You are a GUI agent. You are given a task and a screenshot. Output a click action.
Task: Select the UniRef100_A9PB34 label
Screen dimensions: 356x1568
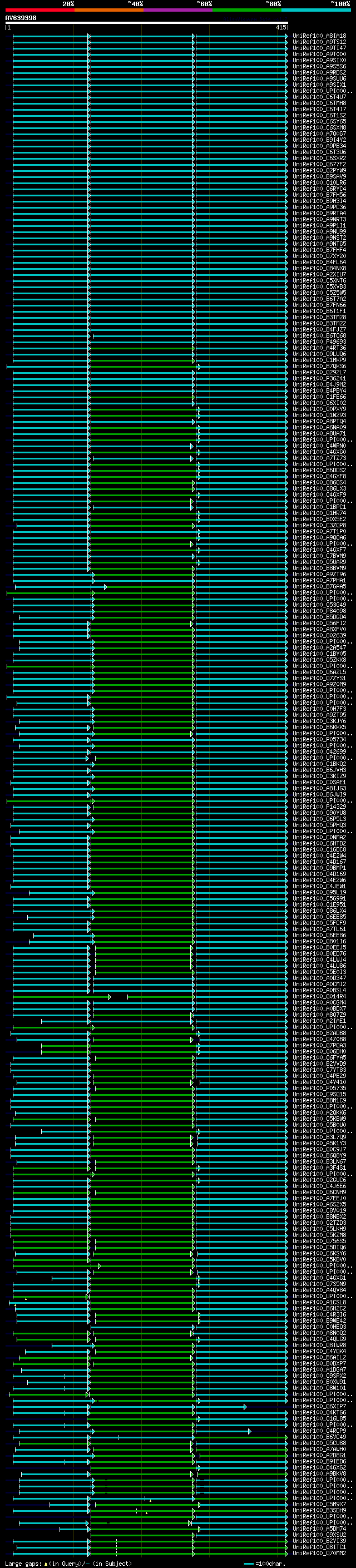pyautogui.click(x=319, y=146)
